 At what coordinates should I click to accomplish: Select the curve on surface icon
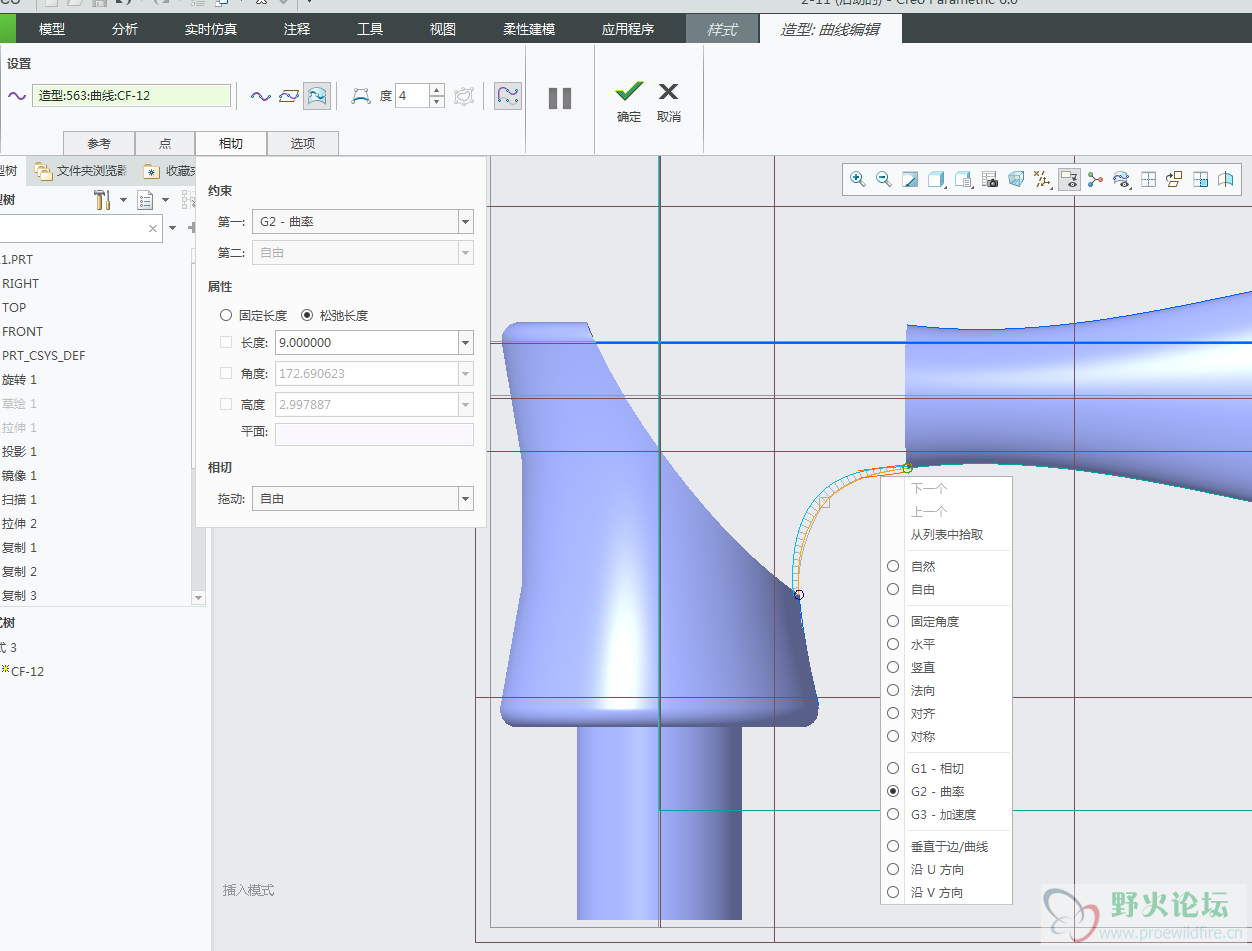pos(317,96)
